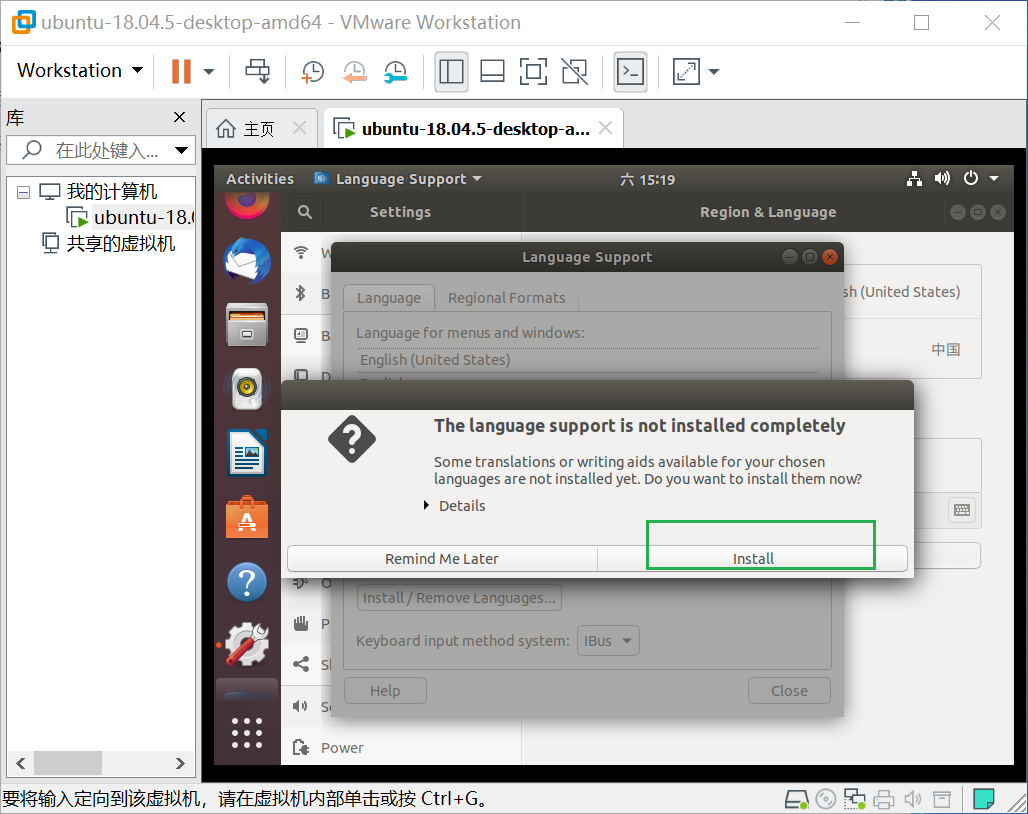Viewport: 1028px width, 814px height.
Task: Revert the VM to its previous snapshot
Action: (354, 71)
